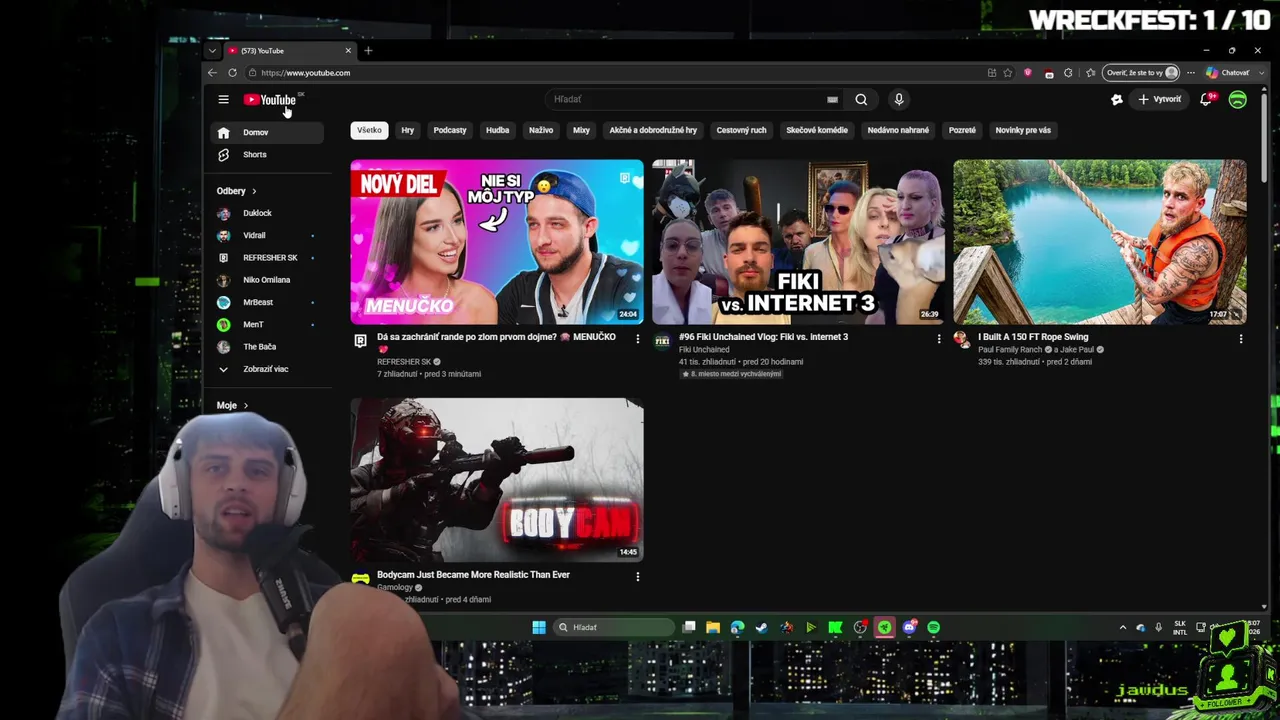Open Discord from the taskbar
The width and height of the screenshot is (1280, 720).
[909, 627]
